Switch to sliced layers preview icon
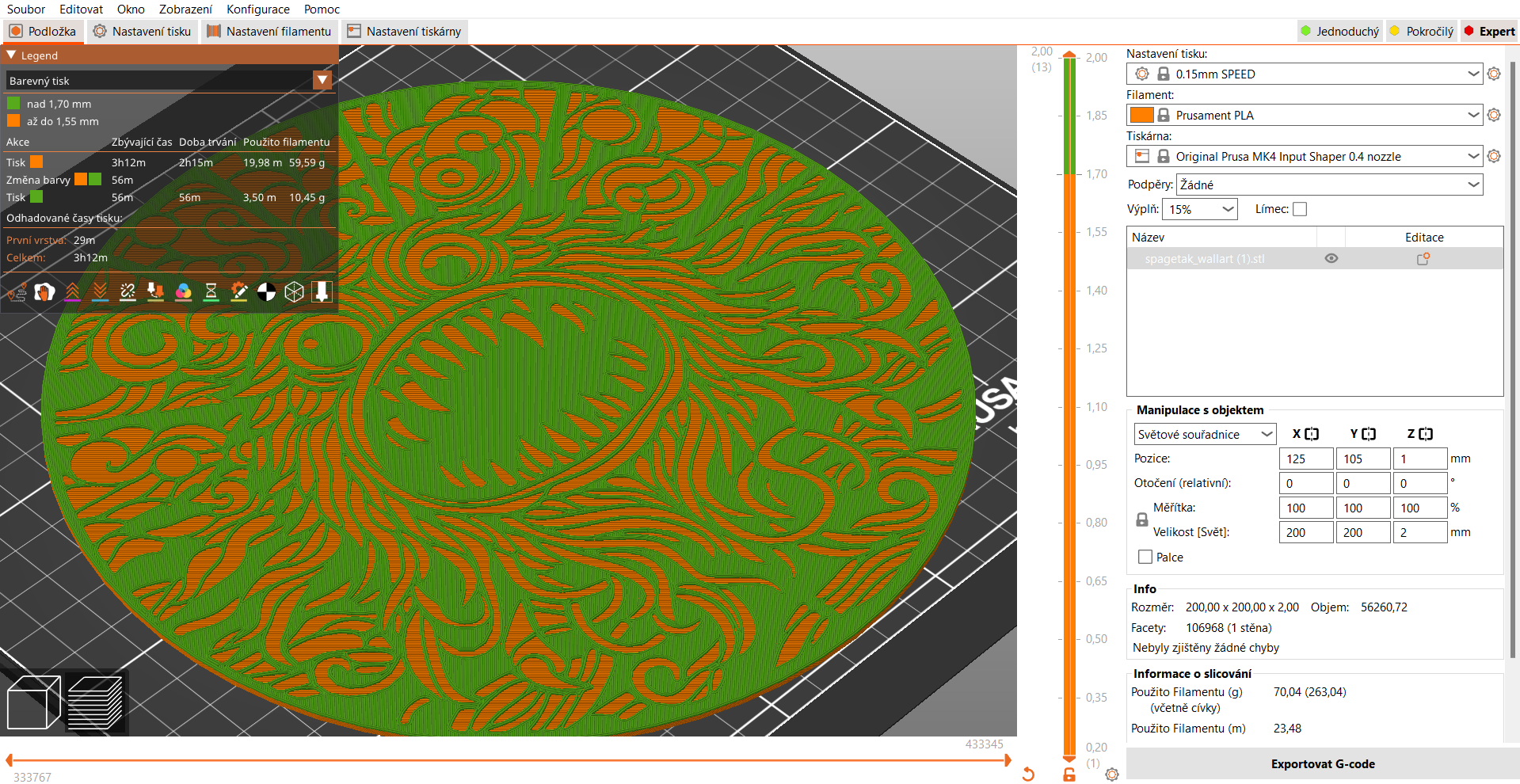The height and width of the screenshot is (784, 1520). 95,702
